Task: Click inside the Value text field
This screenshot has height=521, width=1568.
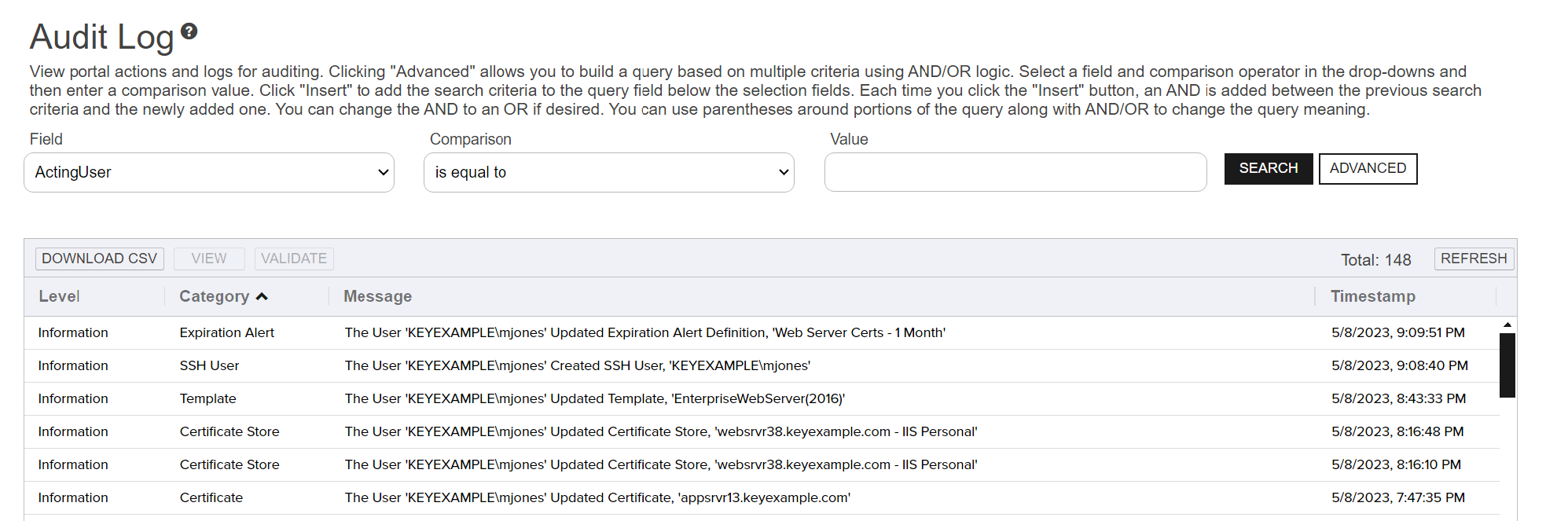Action: tap(1015, 172)
